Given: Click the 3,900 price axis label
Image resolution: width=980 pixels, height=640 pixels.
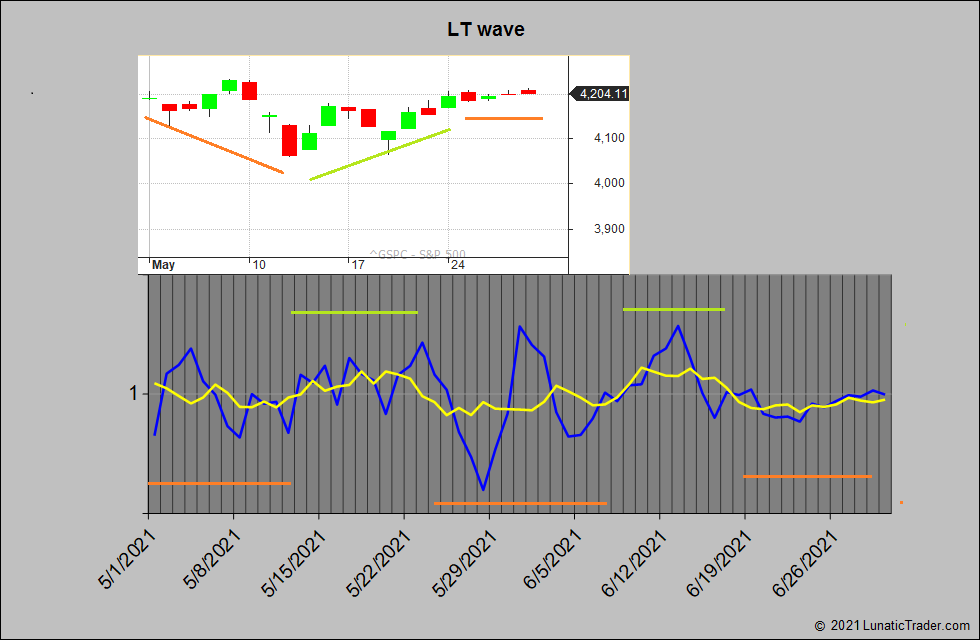Looking at the screenshot, I should point(598,229).
